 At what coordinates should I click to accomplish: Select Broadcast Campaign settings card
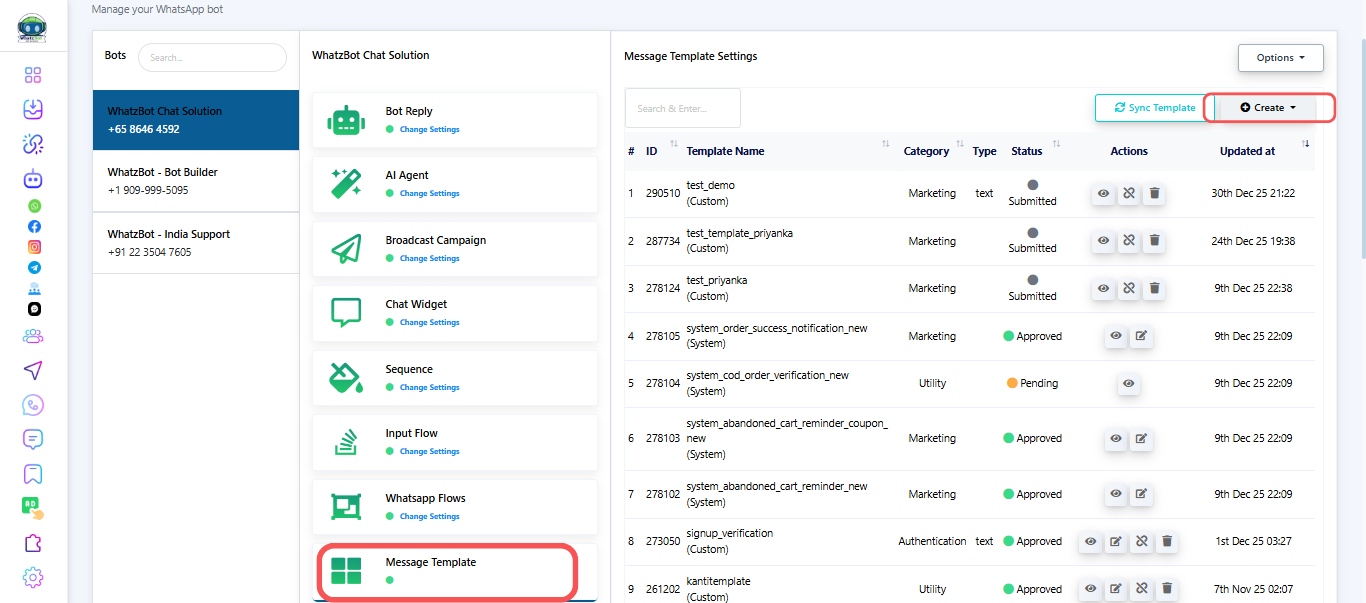click(455, 249)
